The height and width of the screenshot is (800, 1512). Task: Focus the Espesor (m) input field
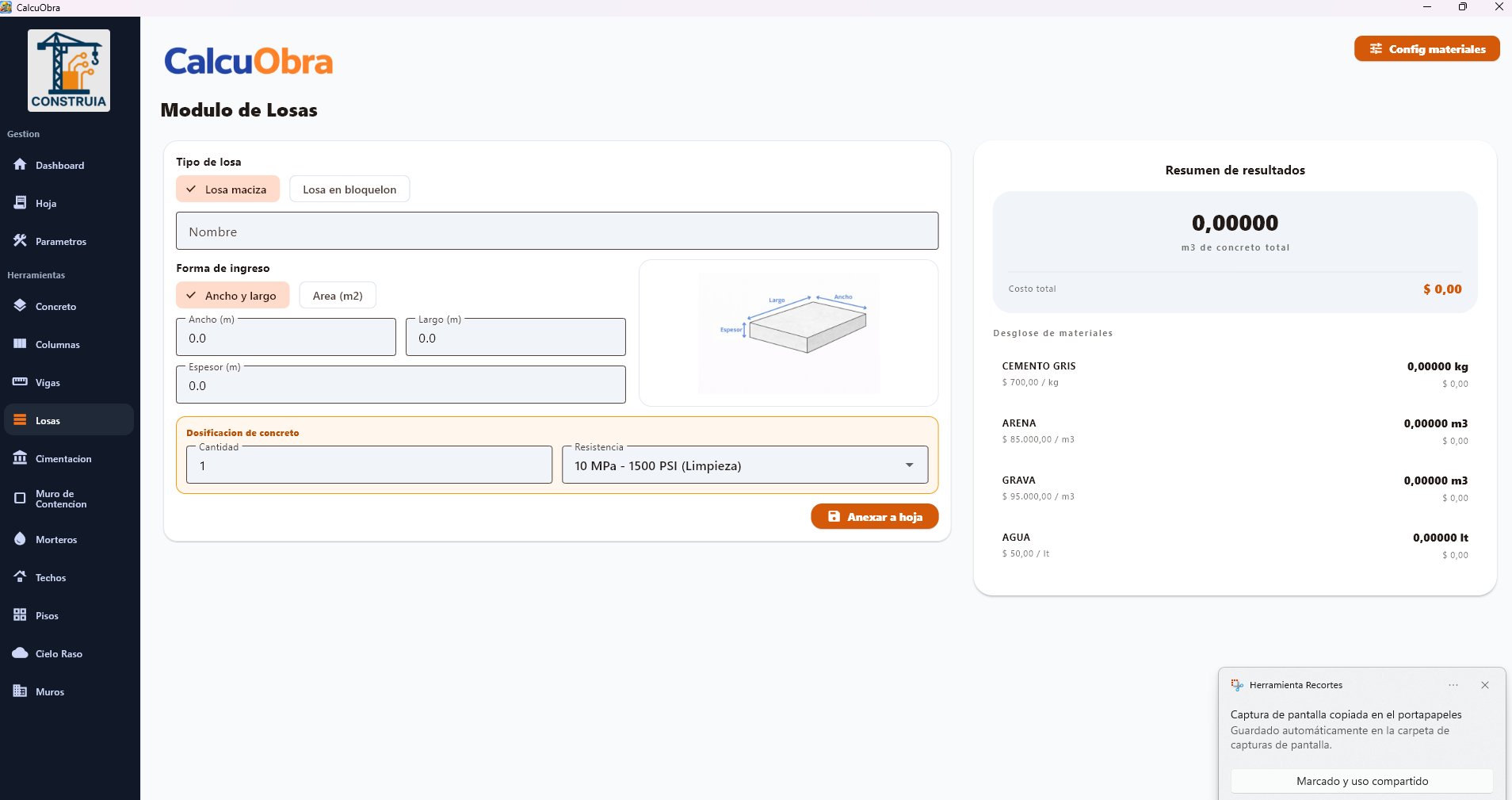tap(400, 386)
